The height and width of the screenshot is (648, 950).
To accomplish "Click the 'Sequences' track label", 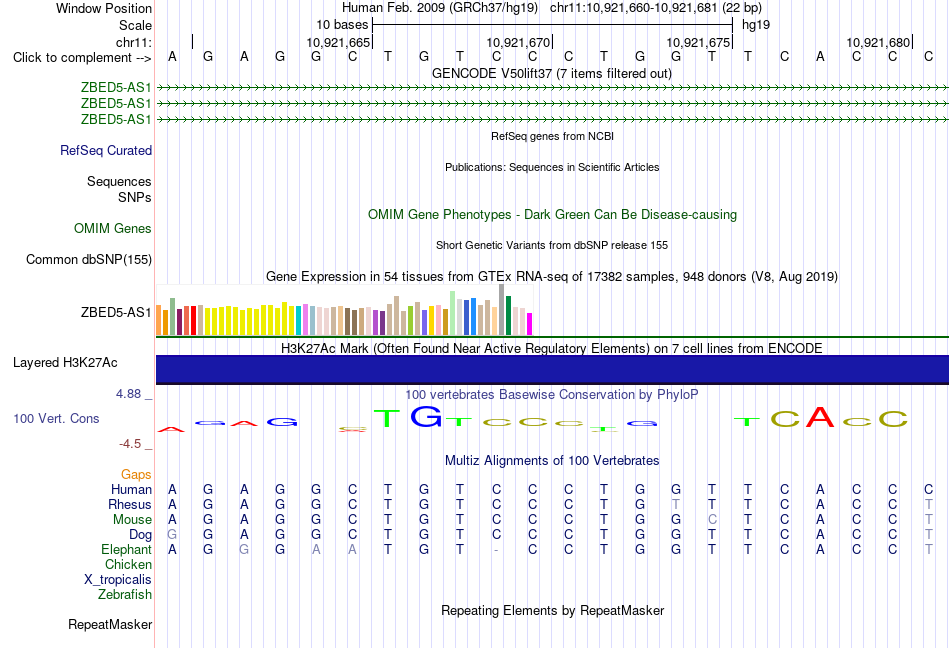I will [119, 181].
